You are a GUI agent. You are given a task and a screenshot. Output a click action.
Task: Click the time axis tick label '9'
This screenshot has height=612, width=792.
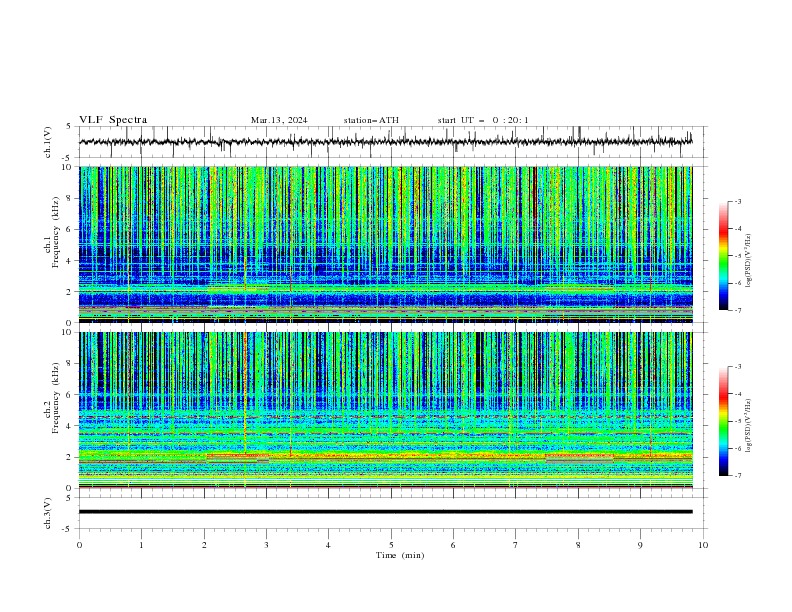click(x=640, y=545)
